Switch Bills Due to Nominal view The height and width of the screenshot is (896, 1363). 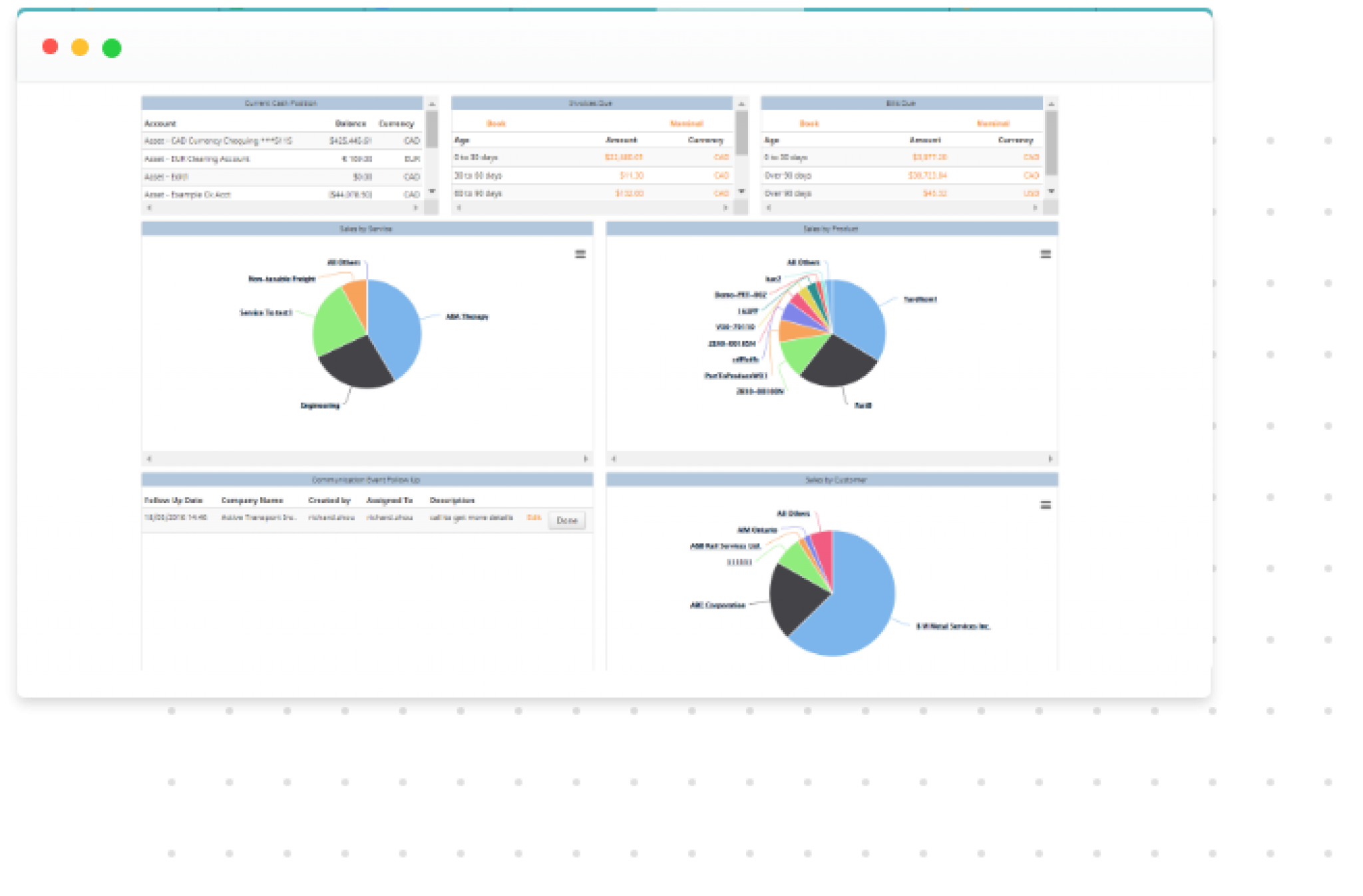tap(993, 123)
